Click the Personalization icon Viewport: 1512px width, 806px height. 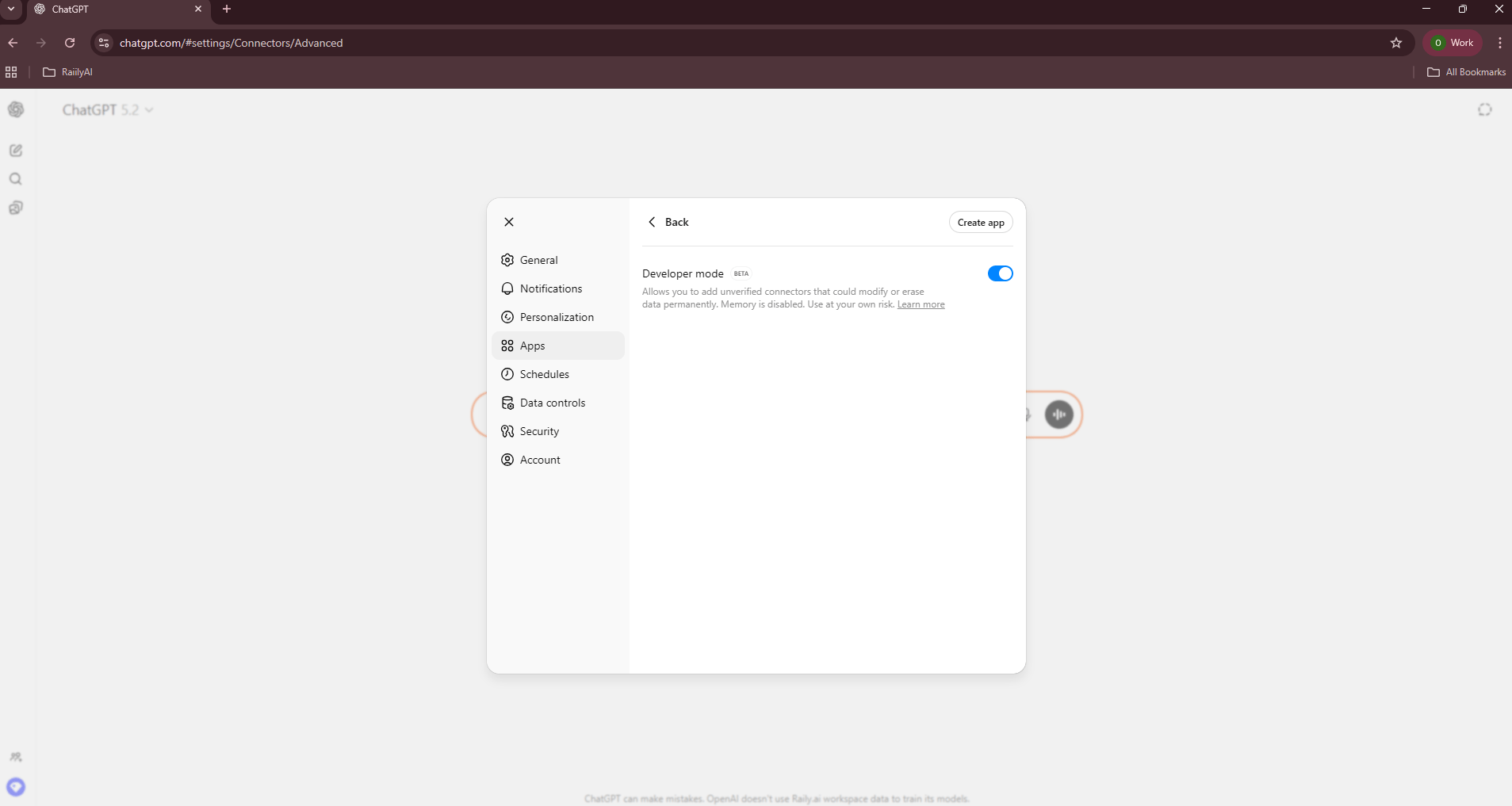[507, 317]
